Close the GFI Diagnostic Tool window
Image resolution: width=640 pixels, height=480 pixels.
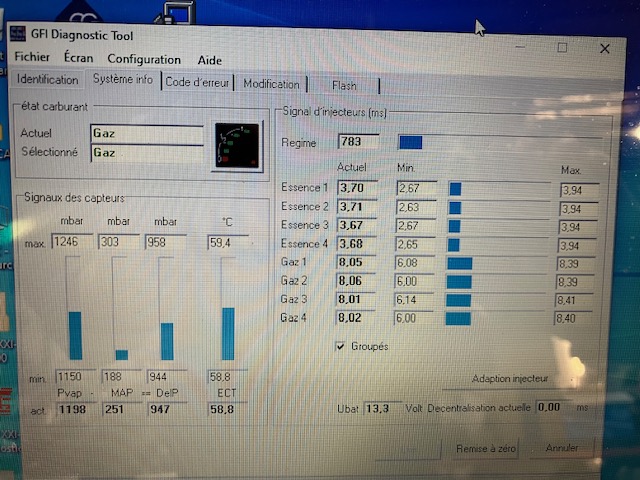click(x=604, y=49)
